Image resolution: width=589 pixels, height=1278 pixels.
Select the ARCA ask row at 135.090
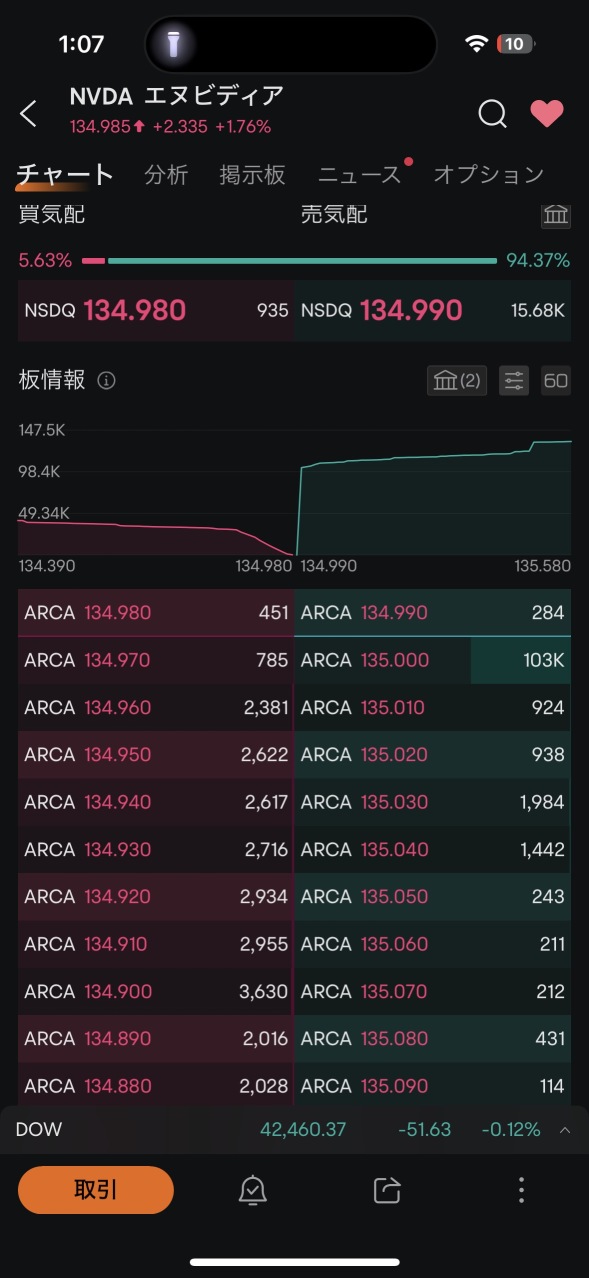433,1086
